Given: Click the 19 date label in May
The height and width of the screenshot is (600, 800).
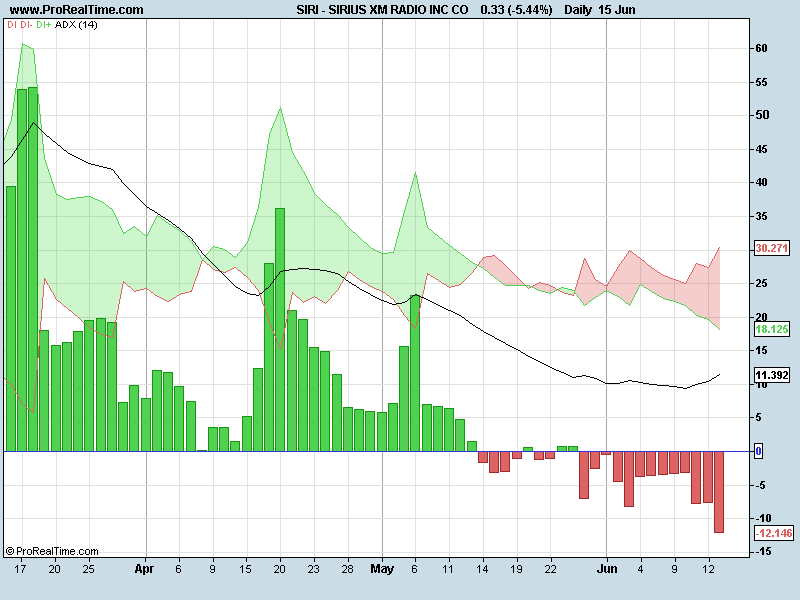Looking at the screenshot, I should (x=516, y=569).
